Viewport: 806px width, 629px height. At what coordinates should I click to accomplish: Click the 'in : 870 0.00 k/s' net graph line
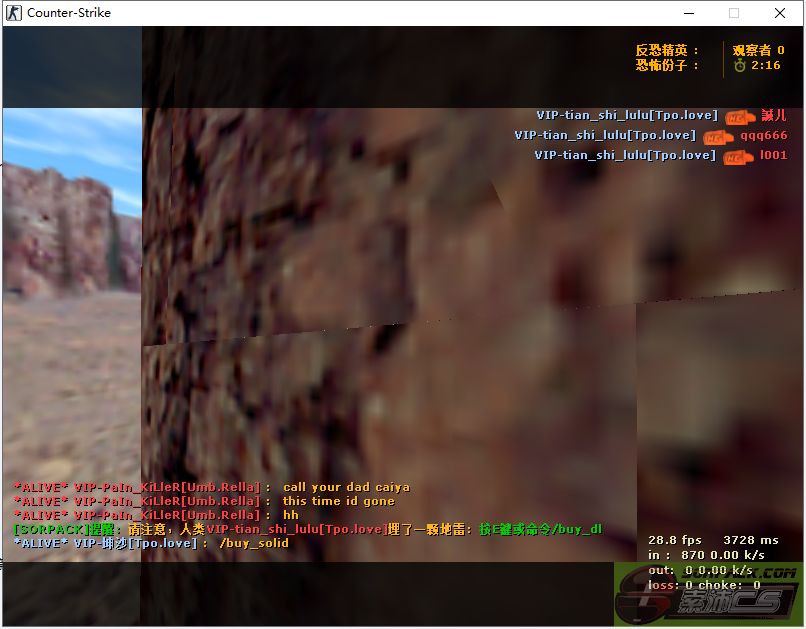(706, 555)
